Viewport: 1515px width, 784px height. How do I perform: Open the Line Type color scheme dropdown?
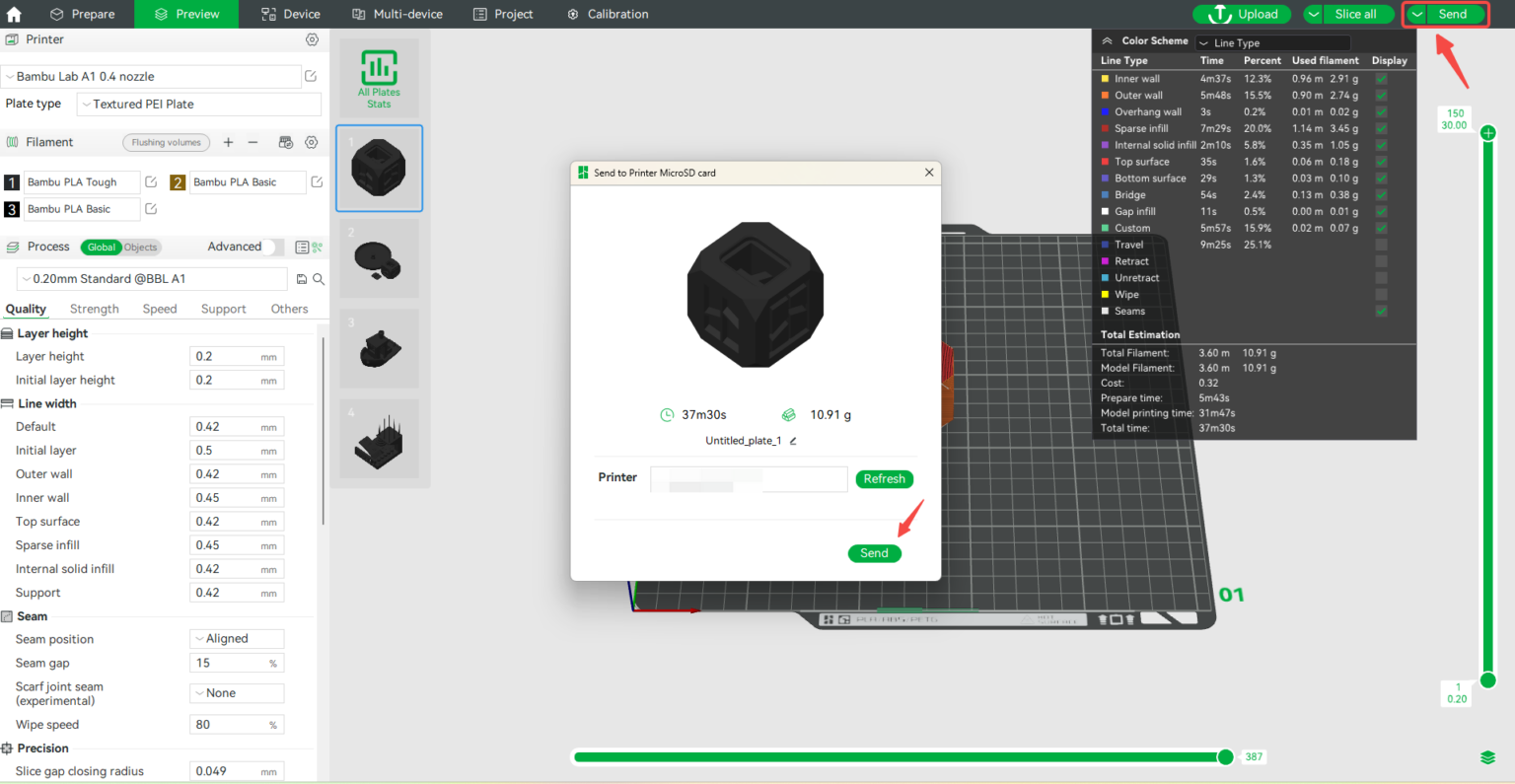(x=1272, y=42)
